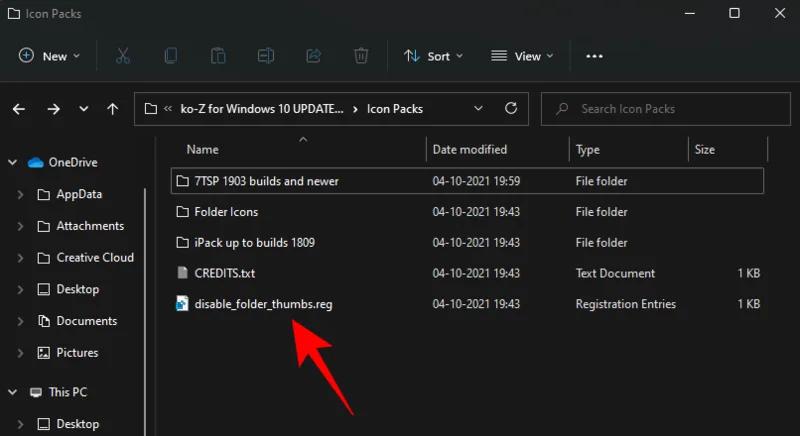Select Creative Cloud in navigation pane
Screen dimensions: 800x436
coord(95,258)
